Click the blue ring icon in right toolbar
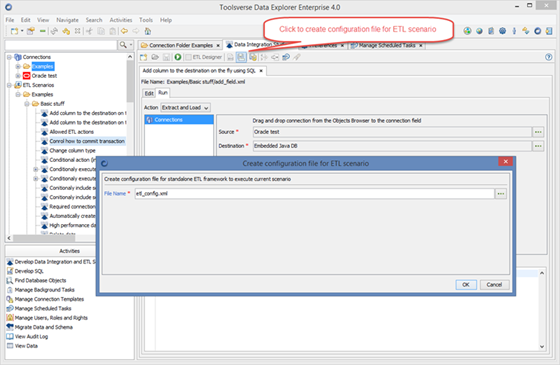 click(x=538, y=31)
